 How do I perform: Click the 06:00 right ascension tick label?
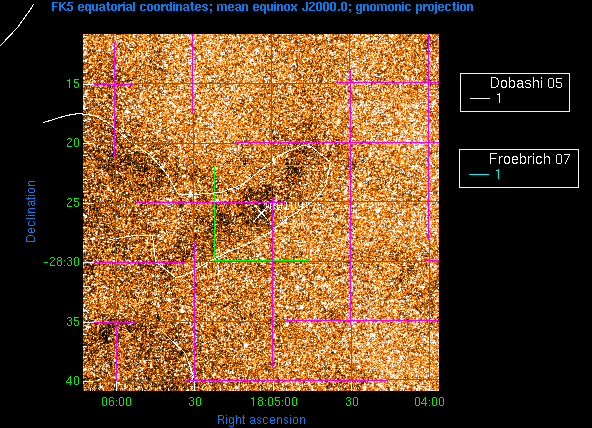pyautogui.click(x=116, y=402)
